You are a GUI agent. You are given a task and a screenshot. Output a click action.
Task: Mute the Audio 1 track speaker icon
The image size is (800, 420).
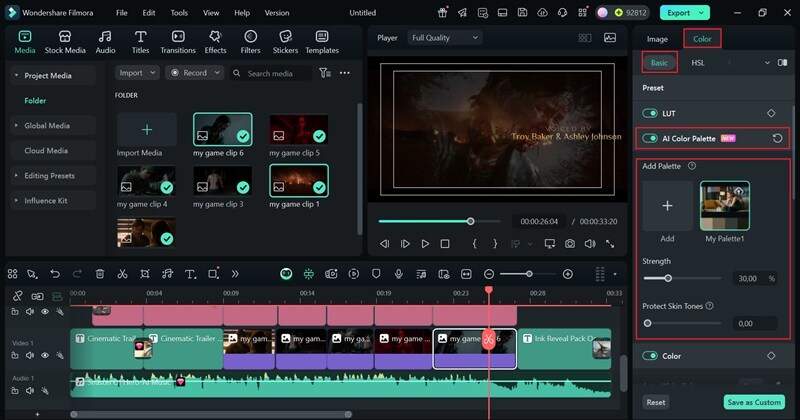click(30, 390)
